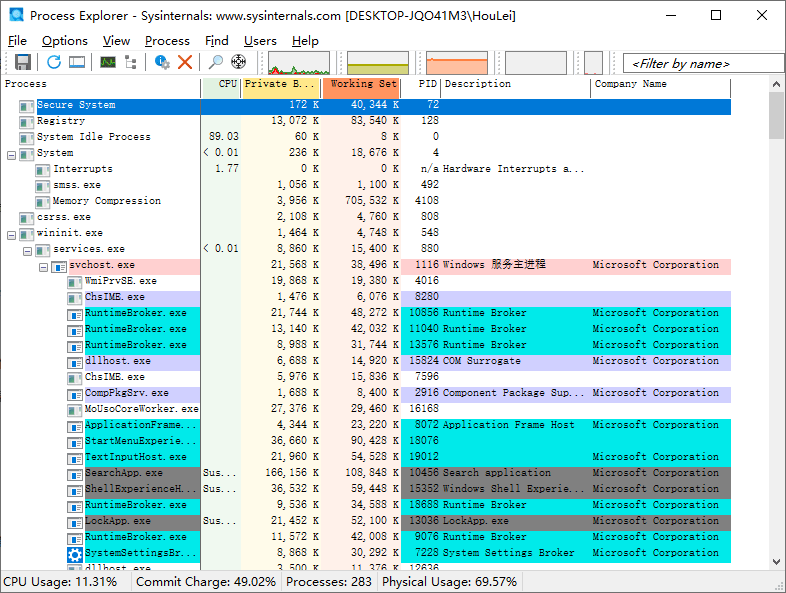Click the svchost.exe process icon

(x=59, y=266)
